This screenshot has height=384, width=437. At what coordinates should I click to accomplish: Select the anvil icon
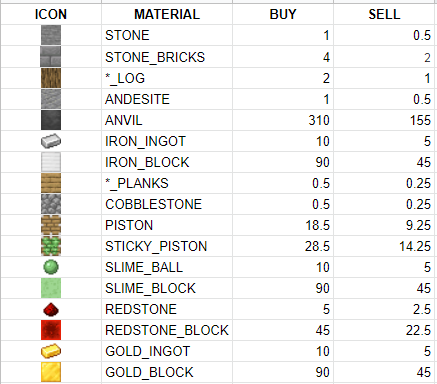click(x=51, y=120)
